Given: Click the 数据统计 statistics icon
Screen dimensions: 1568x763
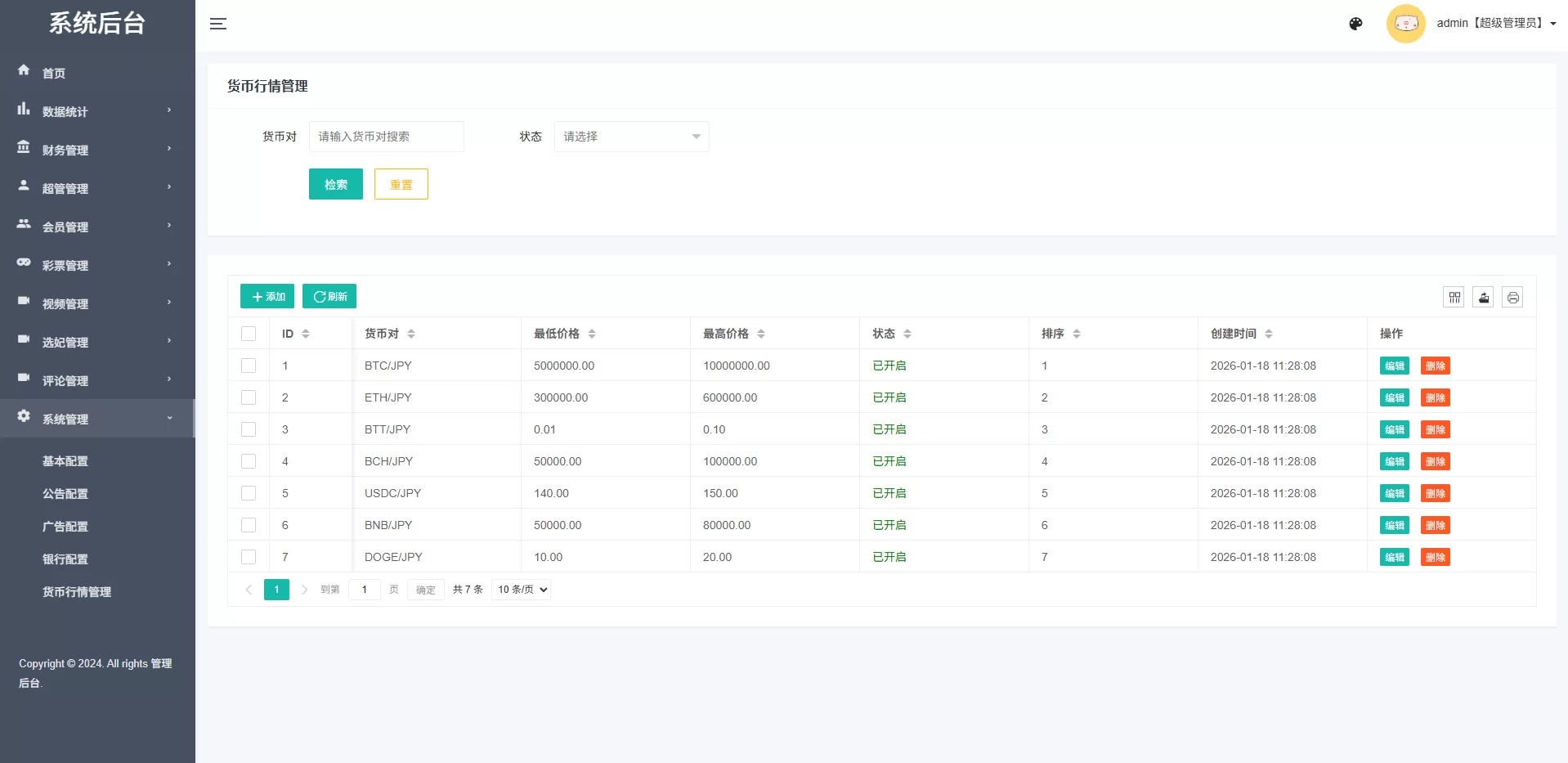Looking at the screenshot, I should click(24, 110).
